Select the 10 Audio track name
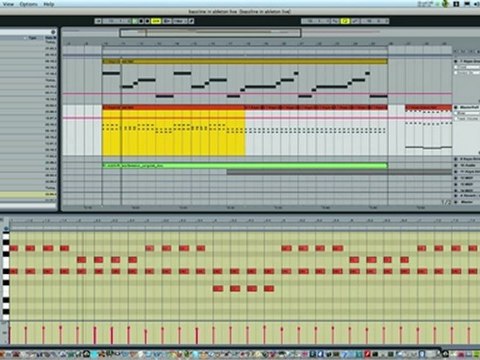 [468, 165]
